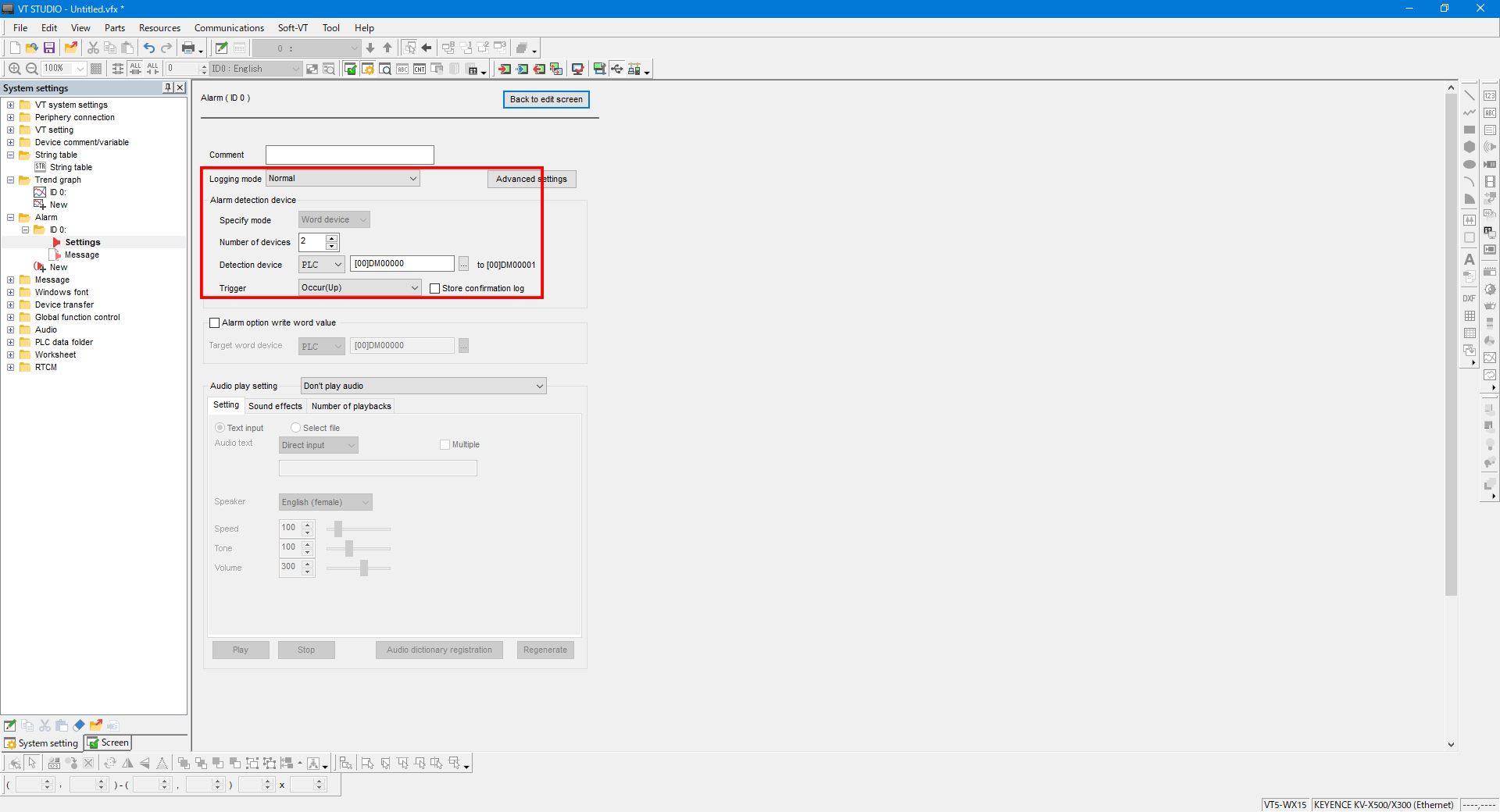Click the Zoom in magnifier icon
The height and width of the screenshot is (812, 1500).
[14, 69]
